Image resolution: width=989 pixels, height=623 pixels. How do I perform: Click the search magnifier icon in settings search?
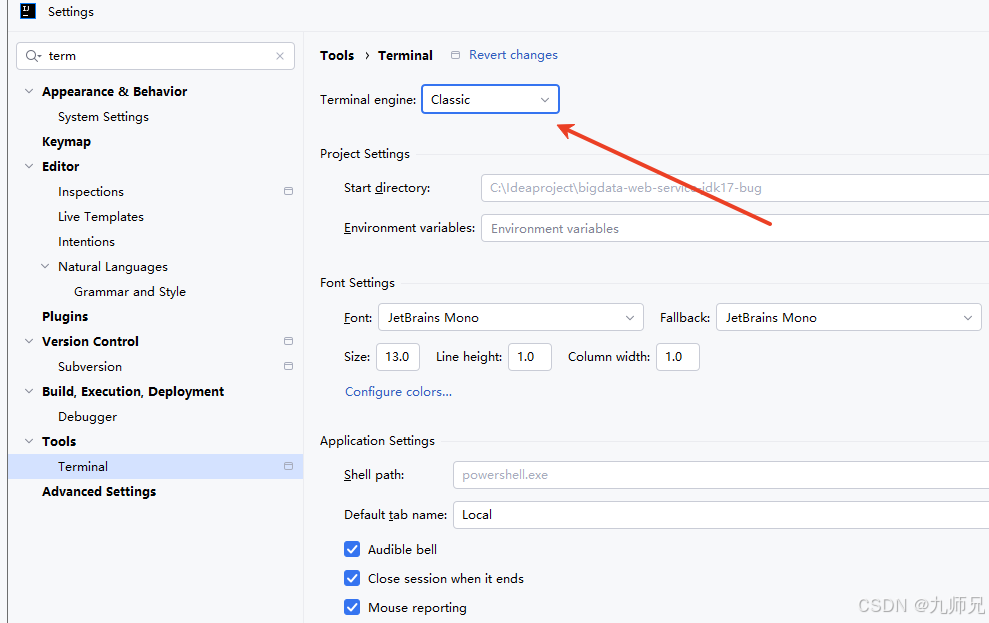tap(32, 56)
